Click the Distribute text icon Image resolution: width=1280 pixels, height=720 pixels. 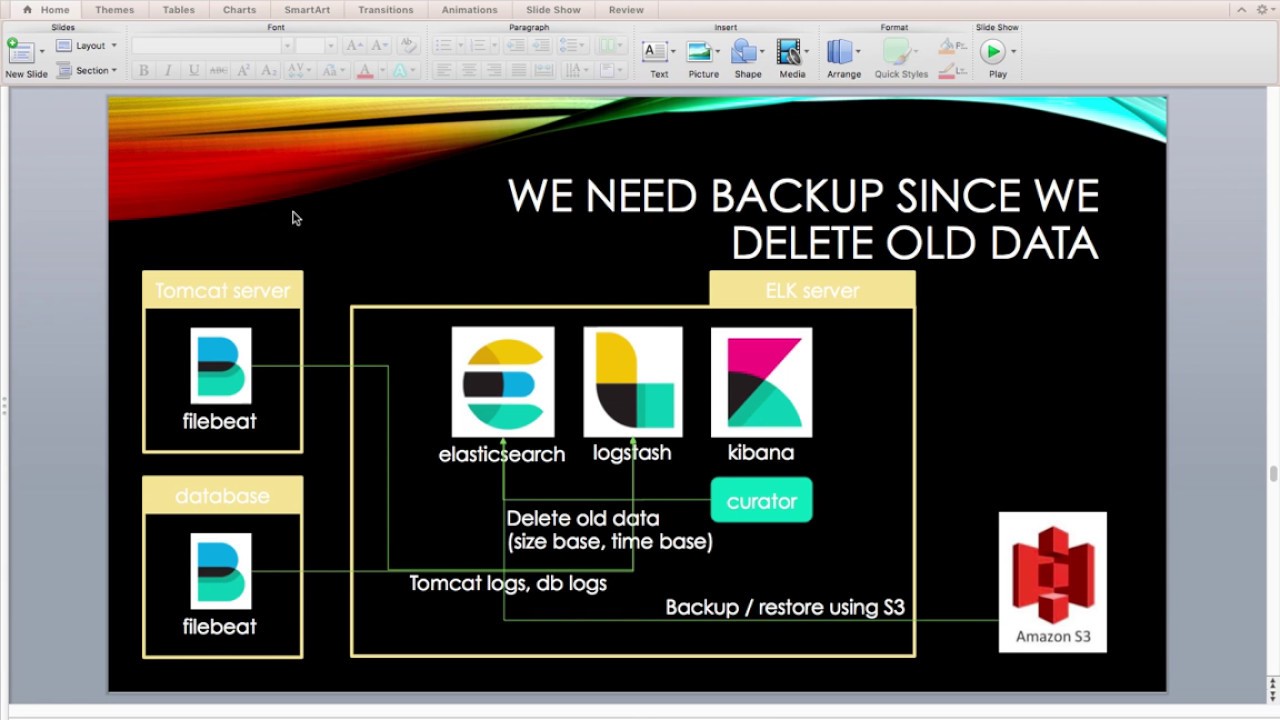(x=543, y=70)
